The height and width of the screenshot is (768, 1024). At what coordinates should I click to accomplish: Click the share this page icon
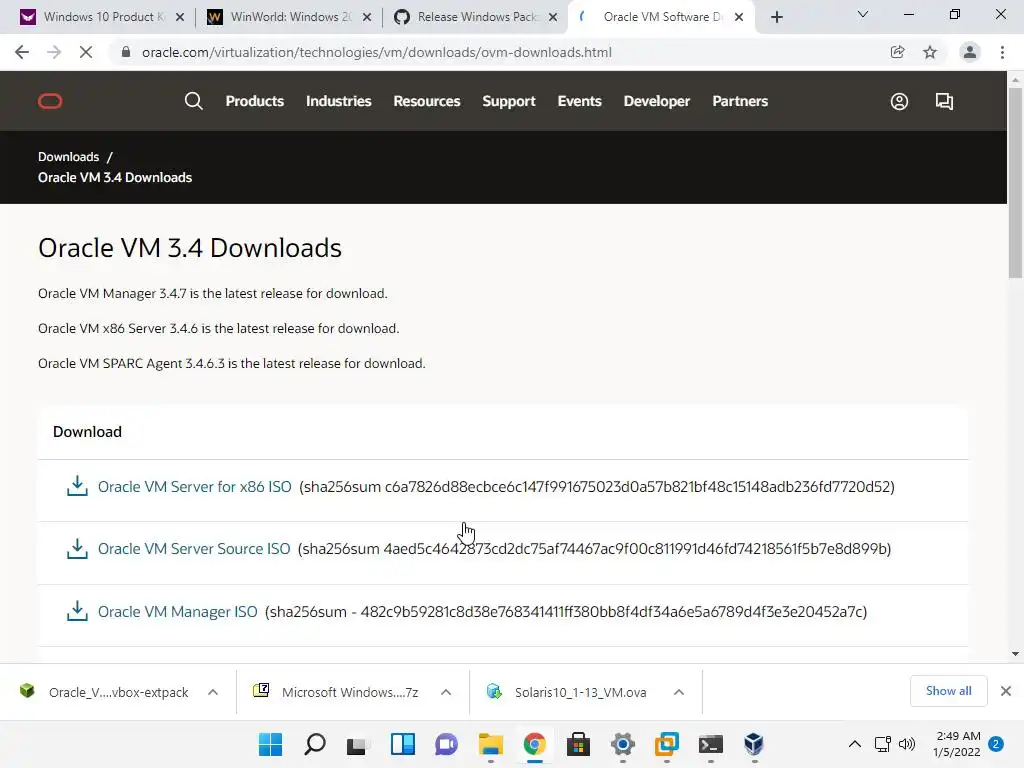898,52
